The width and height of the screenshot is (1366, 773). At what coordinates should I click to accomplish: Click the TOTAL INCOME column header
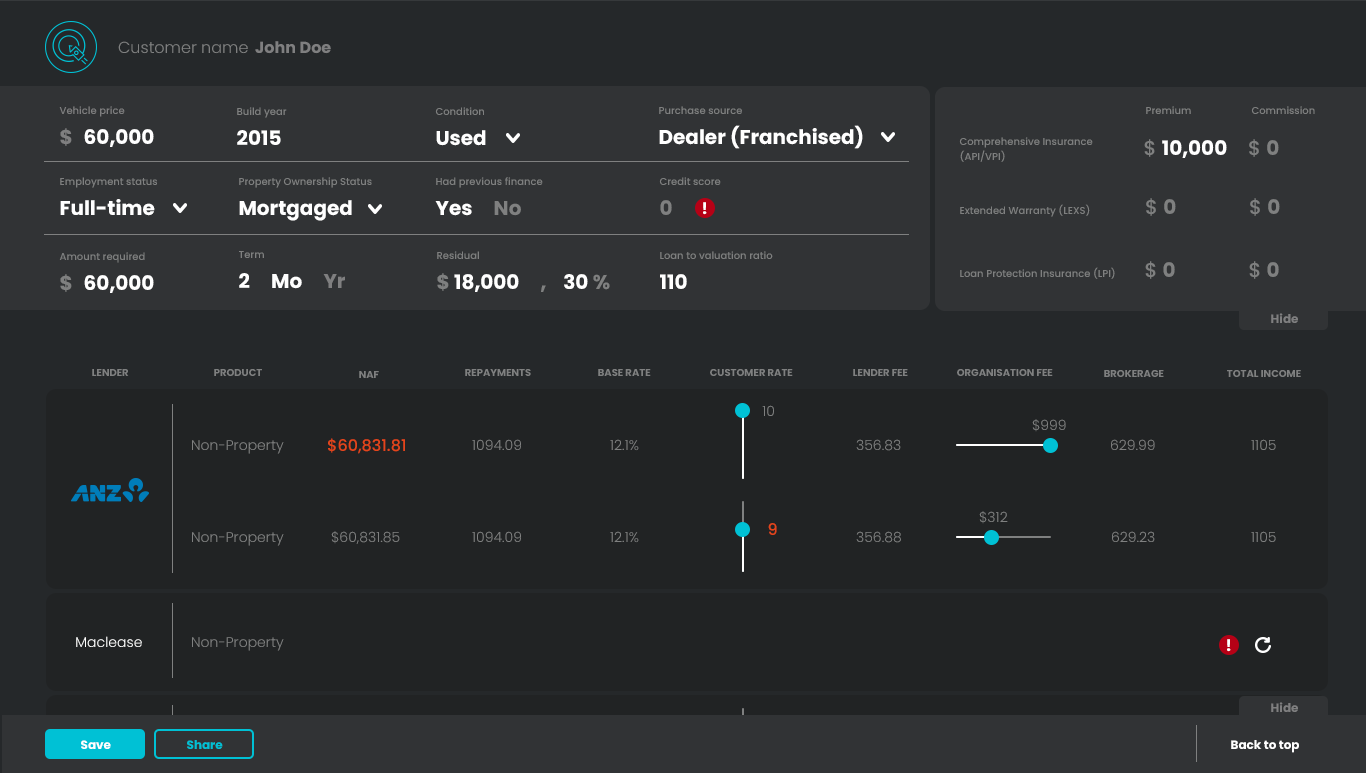(x=1264, y=373)
